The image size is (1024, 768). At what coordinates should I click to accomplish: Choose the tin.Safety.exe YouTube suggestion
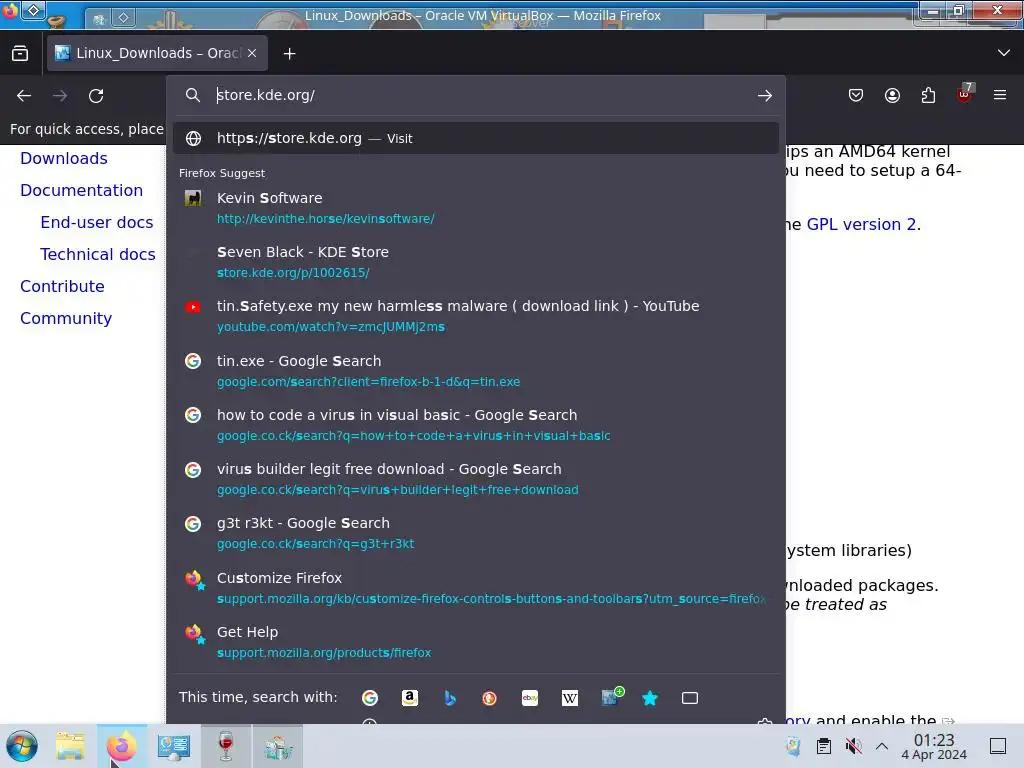(476, 316)
